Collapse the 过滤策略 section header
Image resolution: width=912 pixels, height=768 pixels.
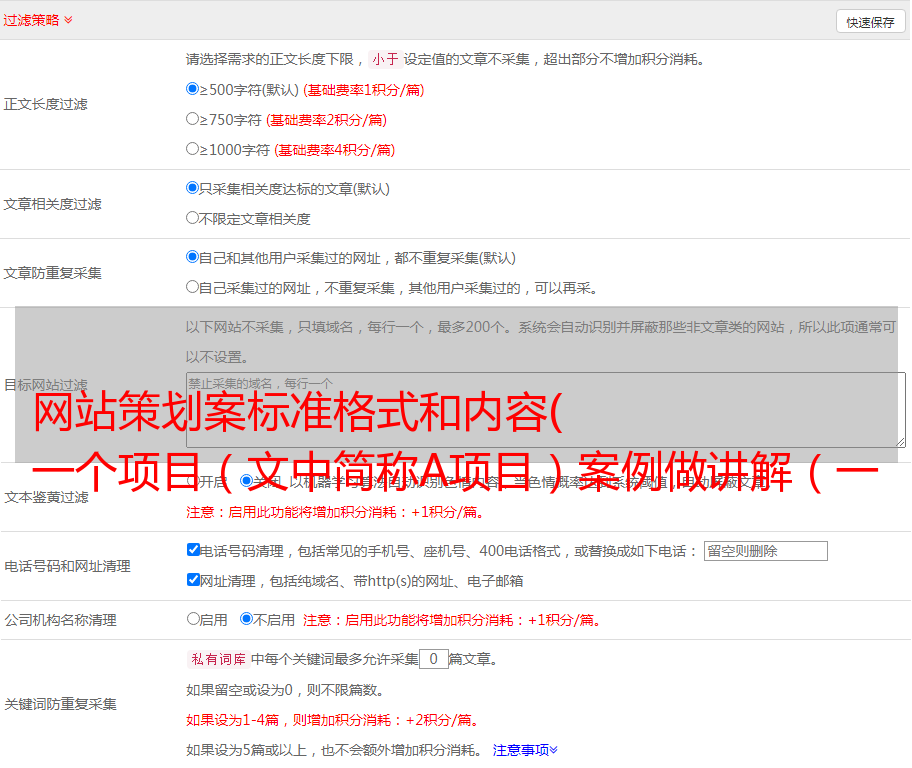[38, 20]
